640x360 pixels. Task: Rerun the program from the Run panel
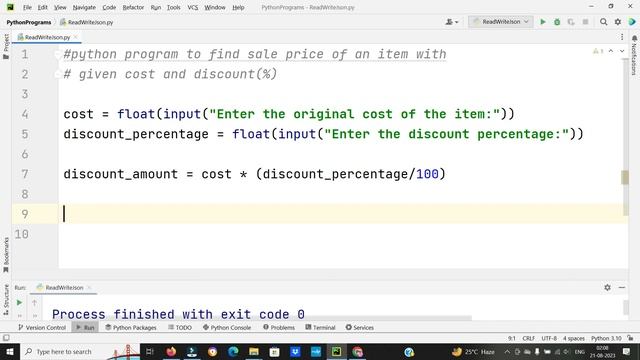click(x=19, y=302)
